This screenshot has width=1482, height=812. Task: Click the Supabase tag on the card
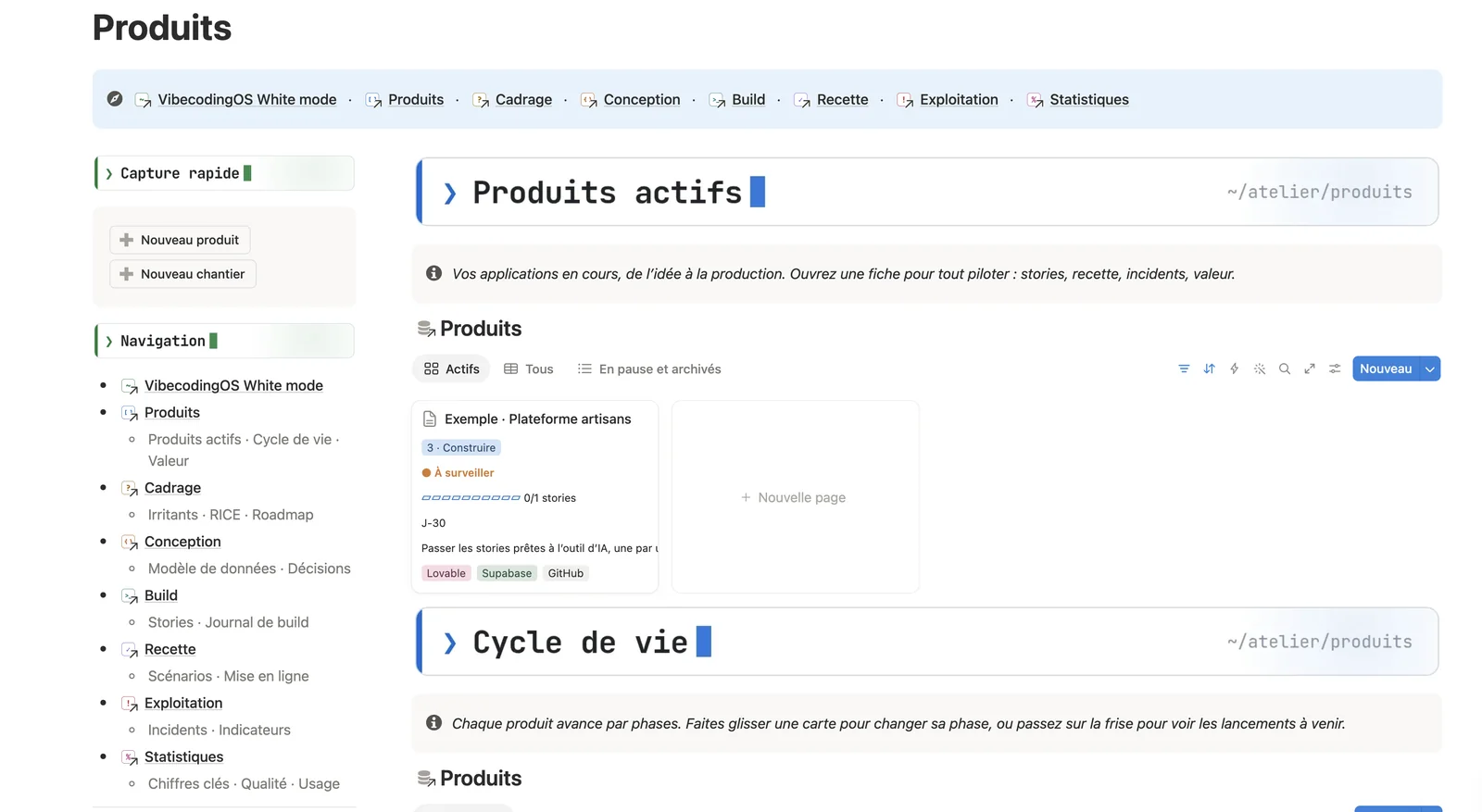click(507, 573)
